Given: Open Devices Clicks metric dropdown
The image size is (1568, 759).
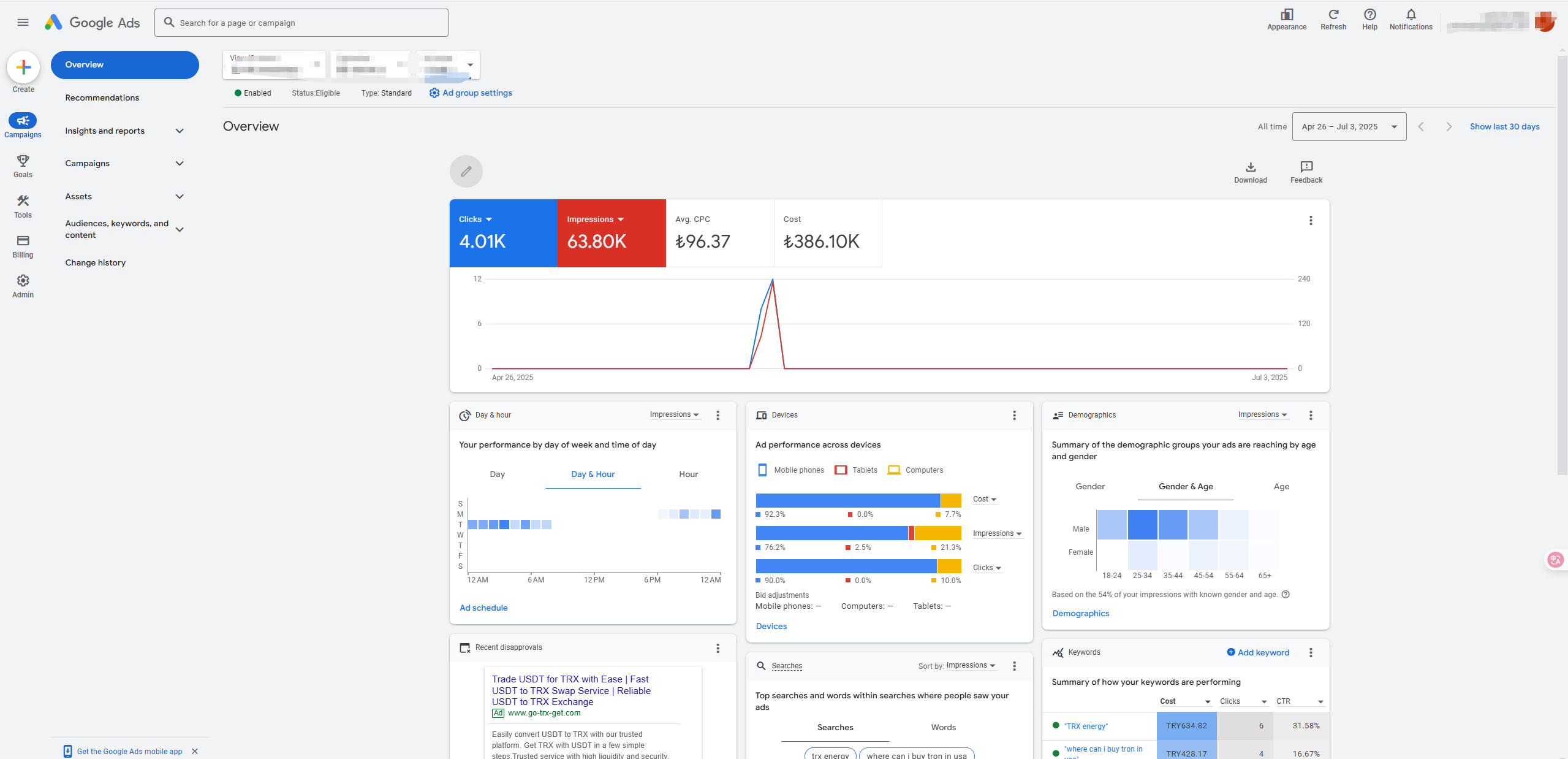Looking at the screenshot, I should pos(987,568).
